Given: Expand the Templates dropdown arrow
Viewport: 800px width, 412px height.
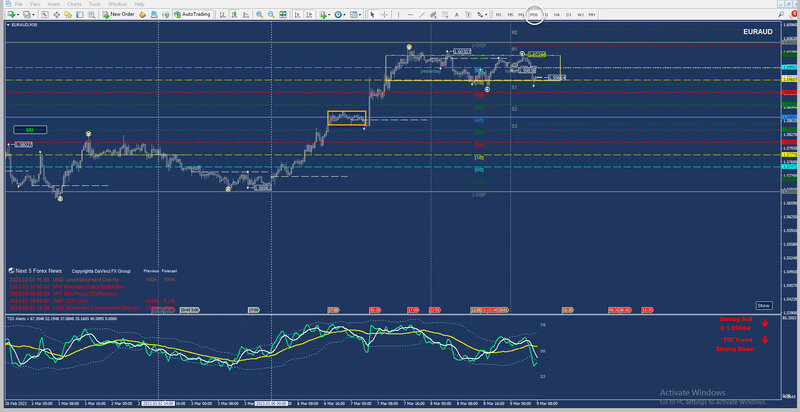Looking at the screenshot, I should 360,15.
